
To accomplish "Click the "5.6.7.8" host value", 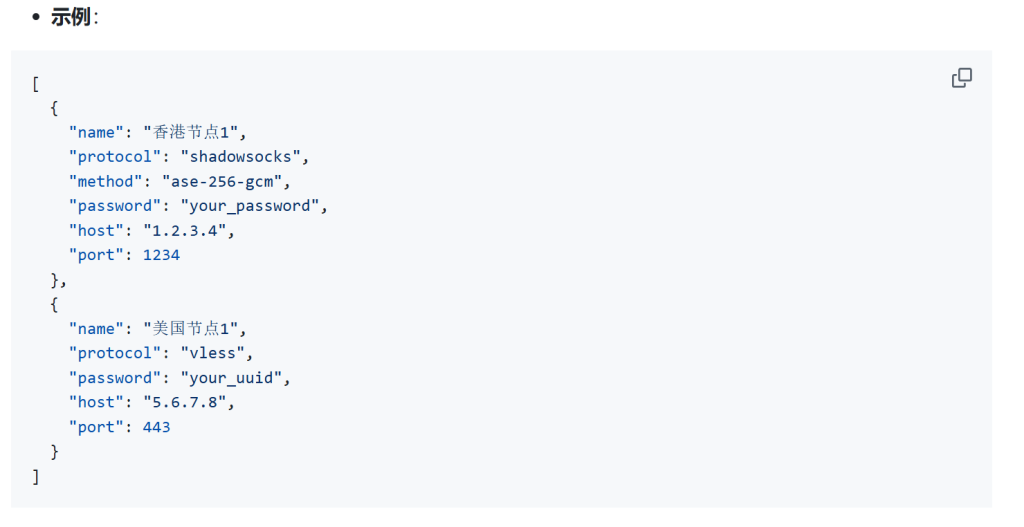I will tap(189, 402).
